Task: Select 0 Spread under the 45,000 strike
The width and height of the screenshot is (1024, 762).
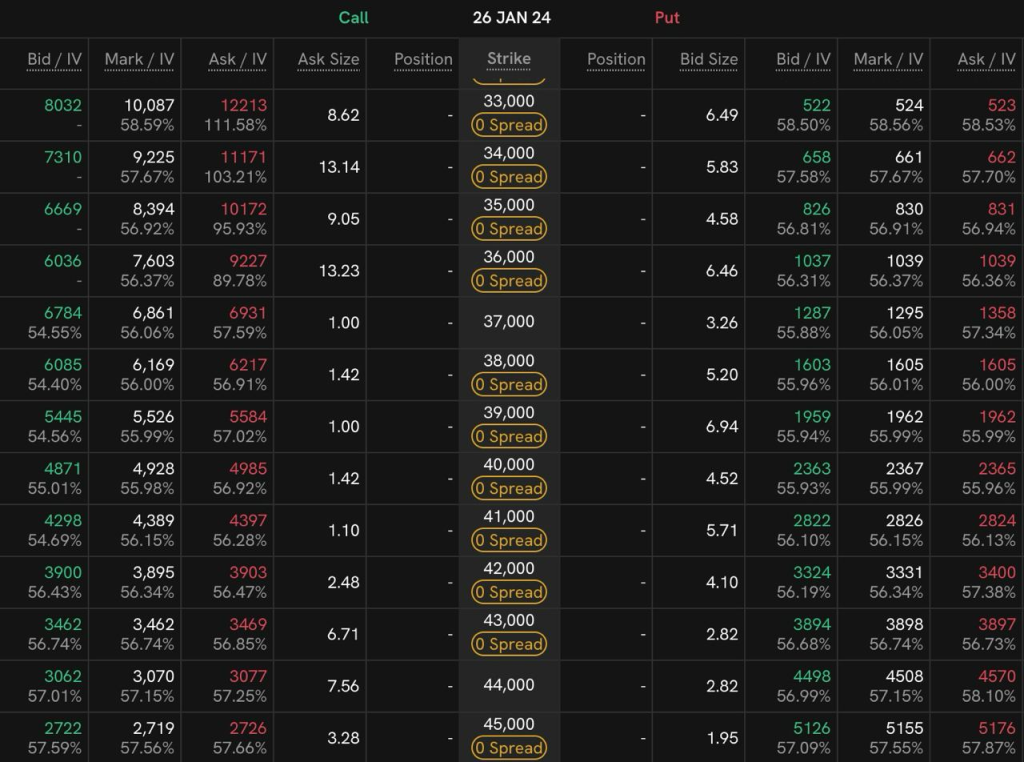Action: (509, 748)
